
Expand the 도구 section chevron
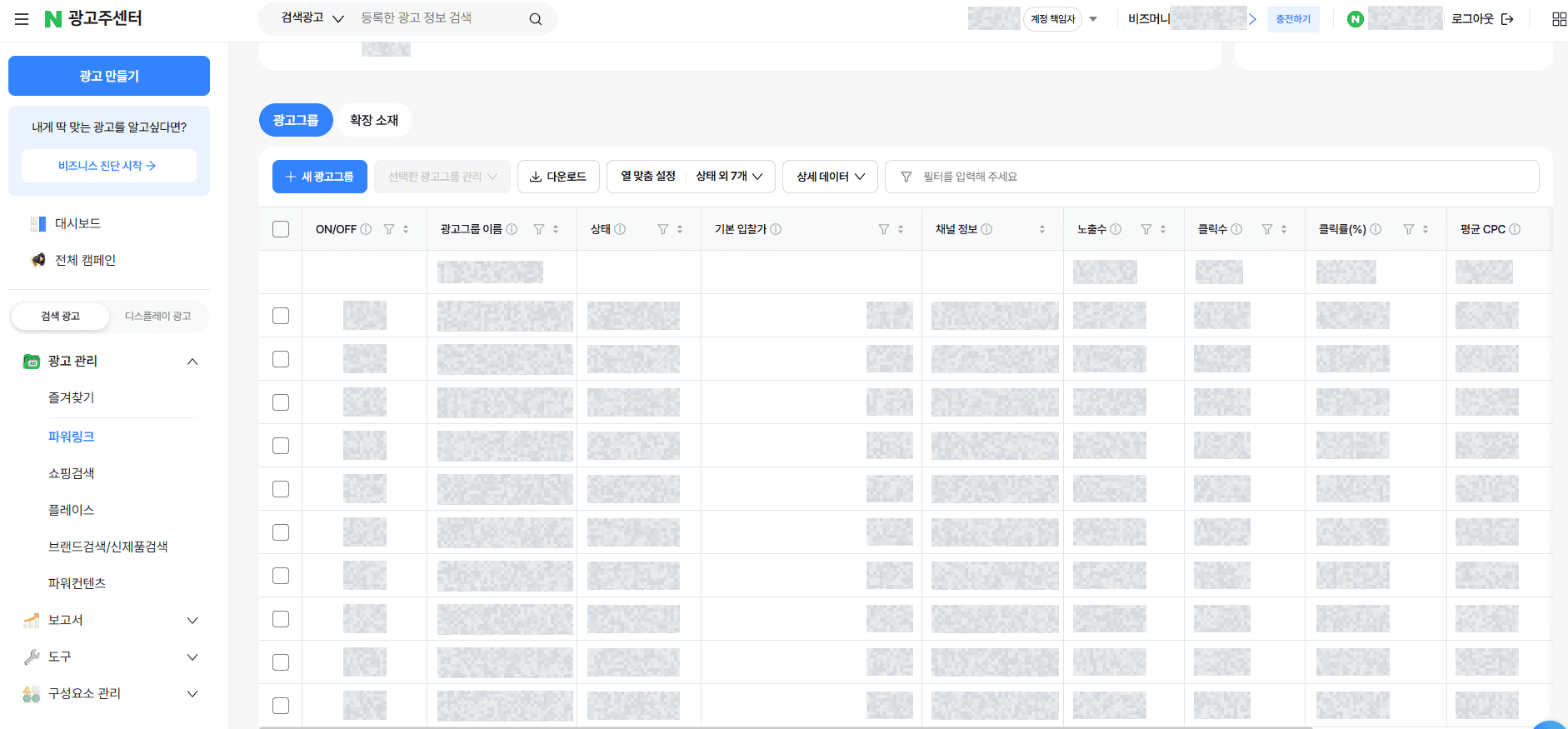[192, 657]
